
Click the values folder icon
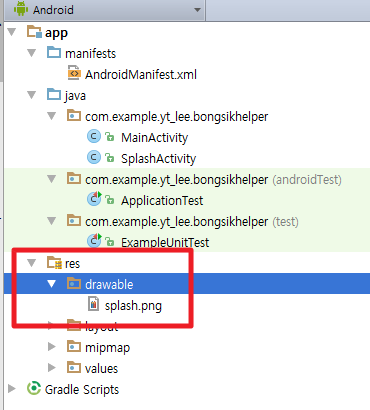(74, 367)
